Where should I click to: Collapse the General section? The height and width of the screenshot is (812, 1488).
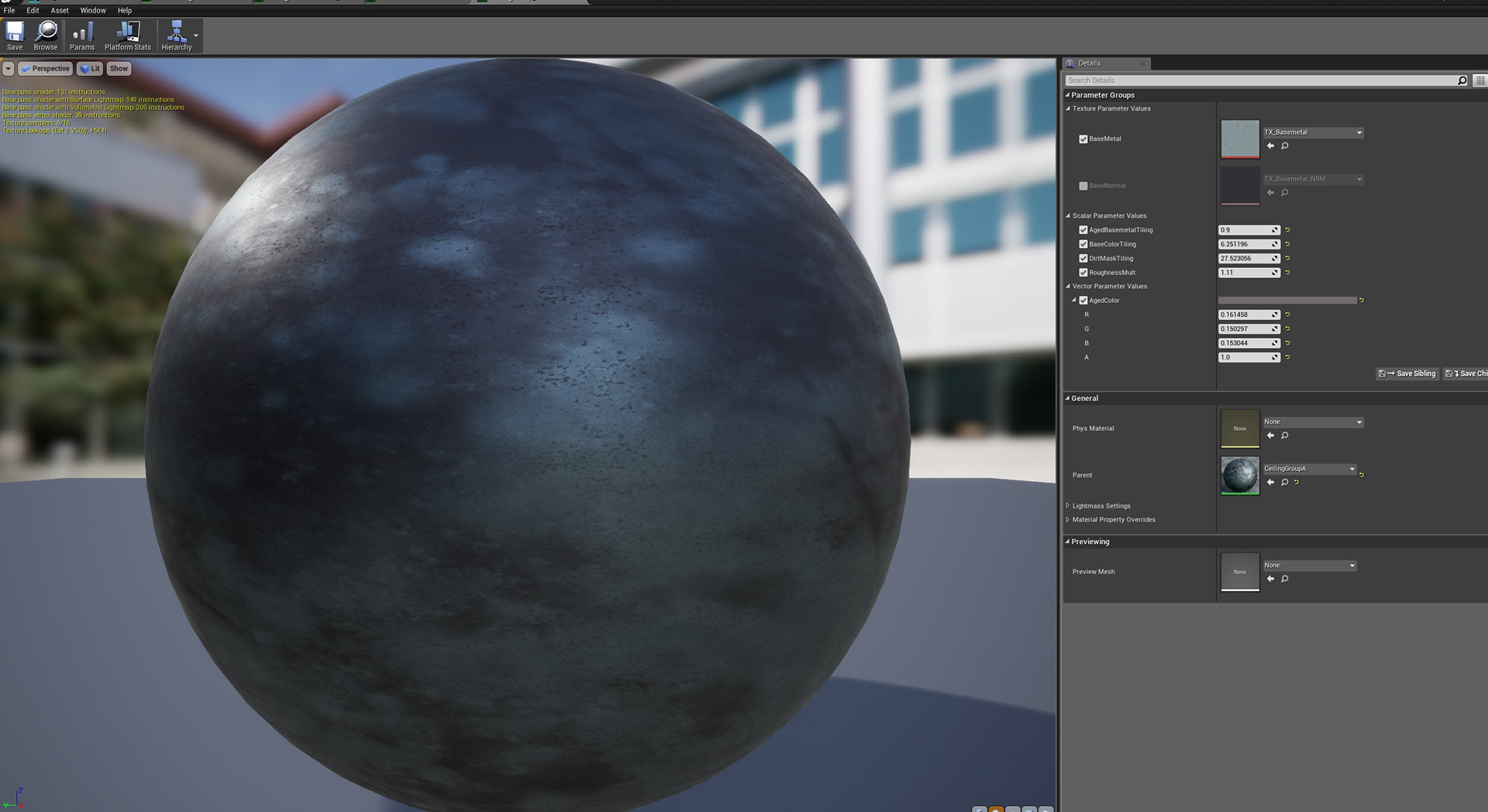tap(1067, 398)
